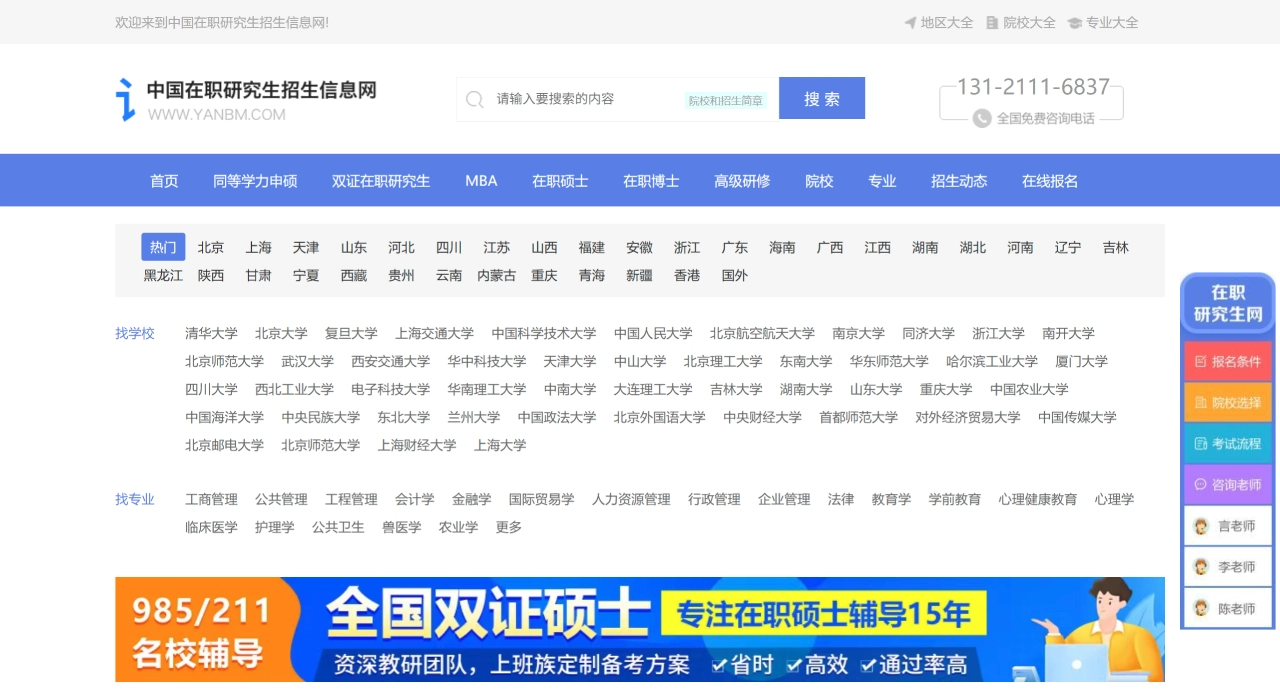The width and height of the screenshot is (1280, 698).
Task: Click the avatar of 李老师
Action: point(1201,567)
